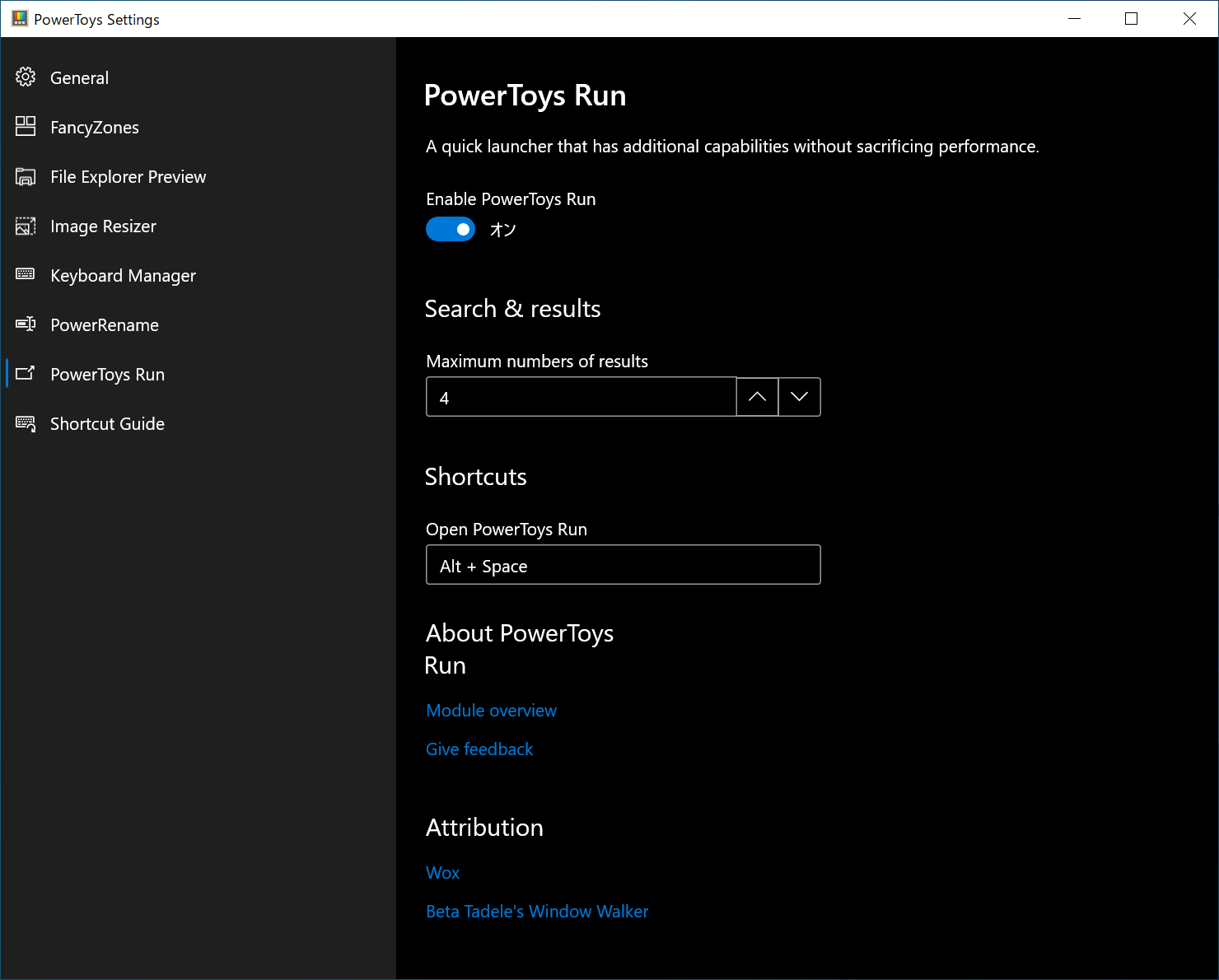Image resolution: width=1219 pixels, height=980 pixels.
Task: Click the Shortcut Guide icon
Action: [x=26, y=423]
